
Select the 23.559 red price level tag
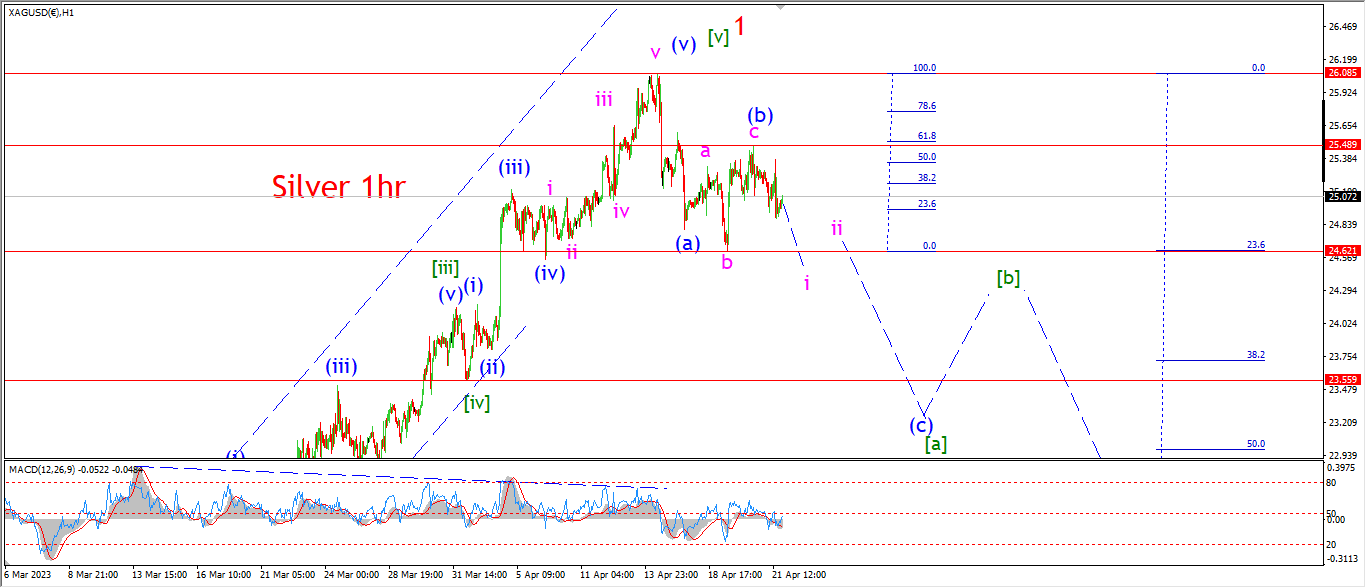point(1342,380)
